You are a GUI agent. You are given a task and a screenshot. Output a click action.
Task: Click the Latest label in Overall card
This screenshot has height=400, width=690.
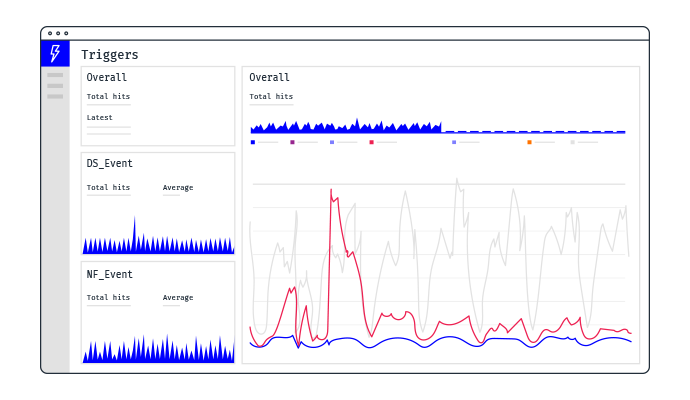[x=99, y=117]
